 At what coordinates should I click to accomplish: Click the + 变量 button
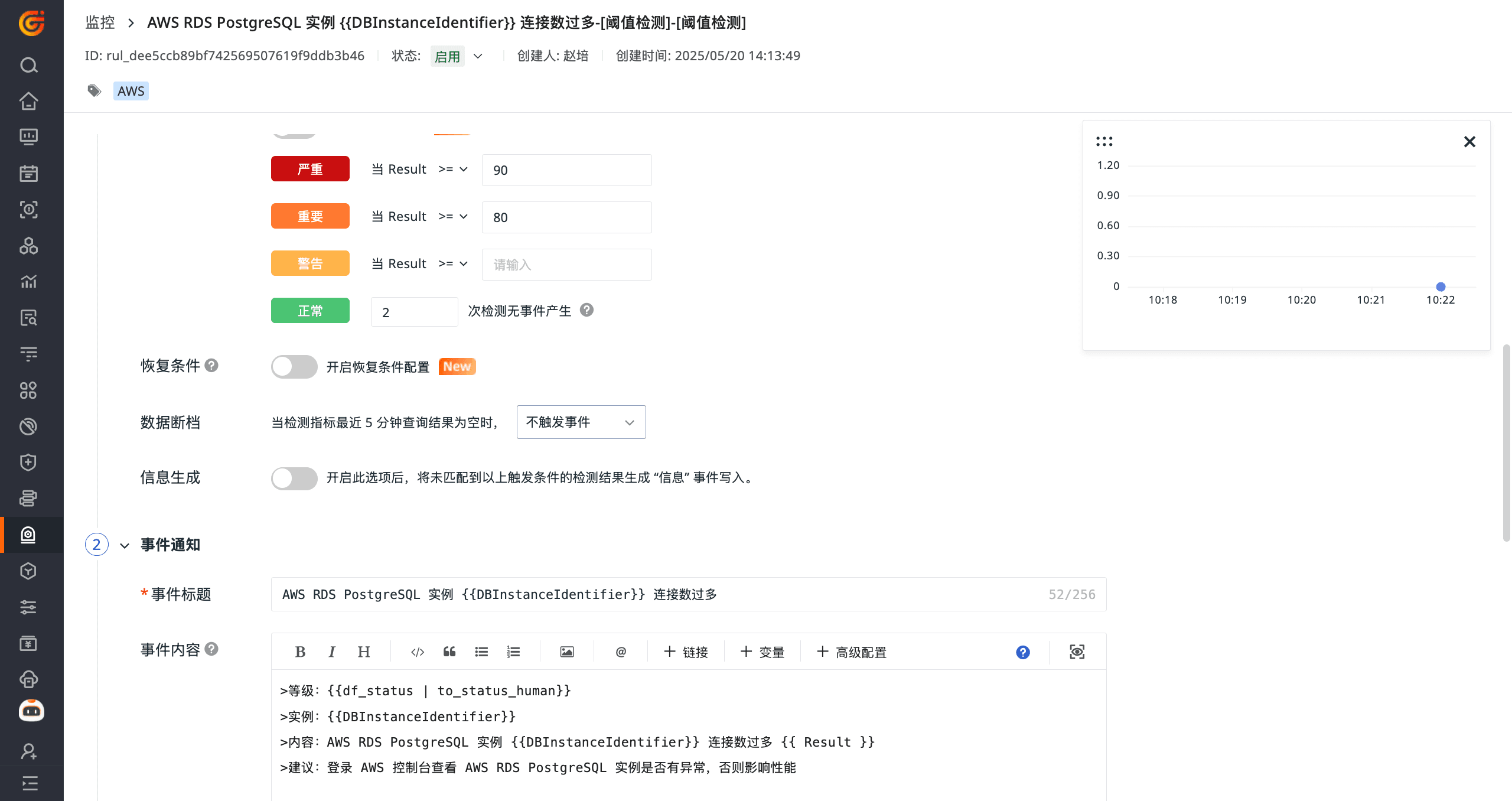(762, 652)
